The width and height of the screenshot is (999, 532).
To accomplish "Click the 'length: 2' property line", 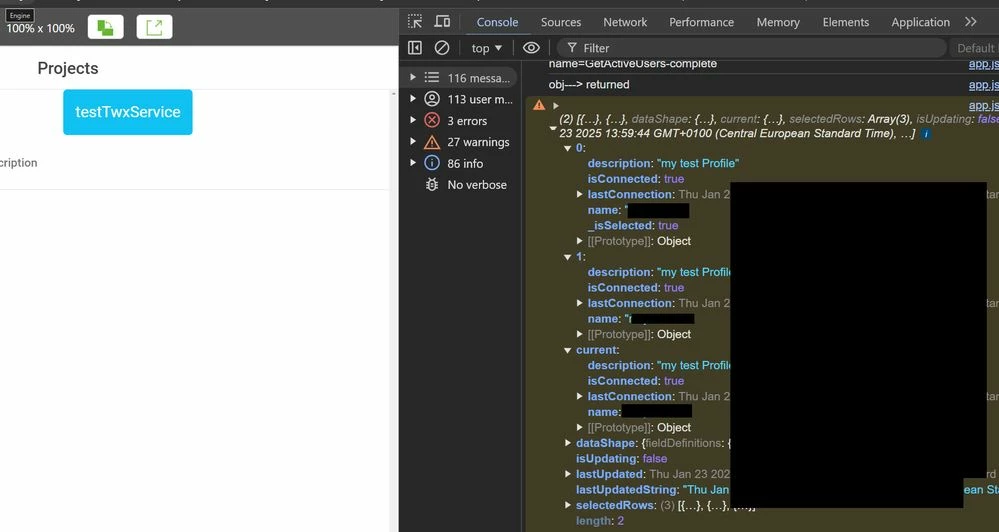I will coord(600,521).
